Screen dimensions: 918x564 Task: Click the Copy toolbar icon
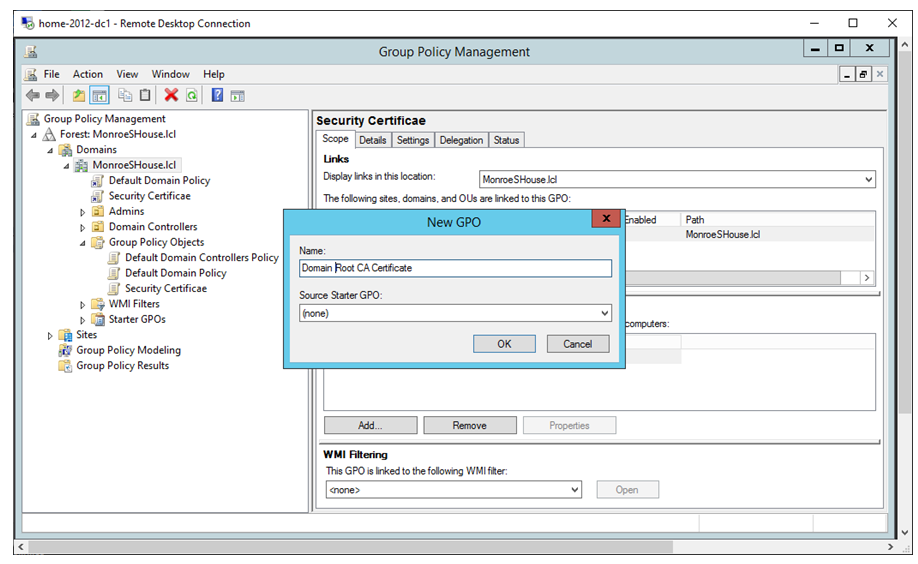pyautogui.click(x=125, y=95)
